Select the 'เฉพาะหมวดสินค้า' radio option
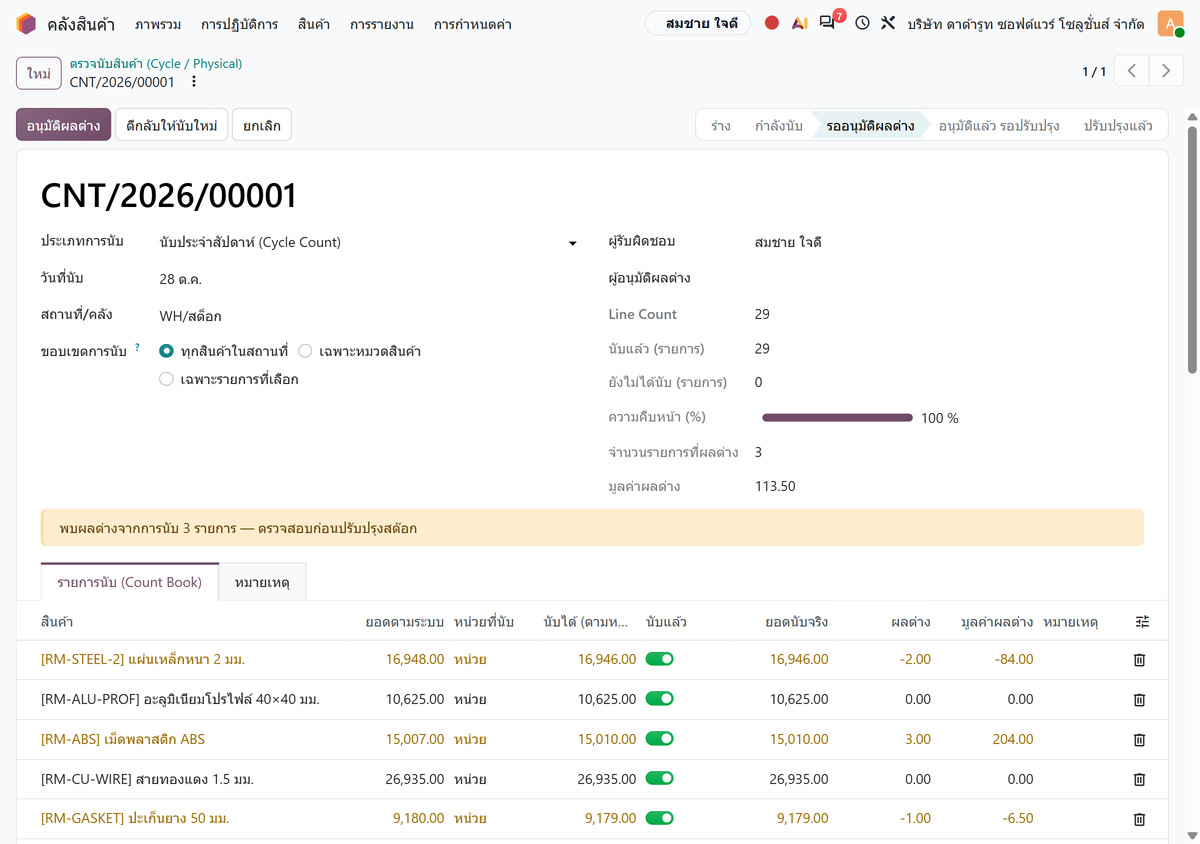 pos(305,351)
